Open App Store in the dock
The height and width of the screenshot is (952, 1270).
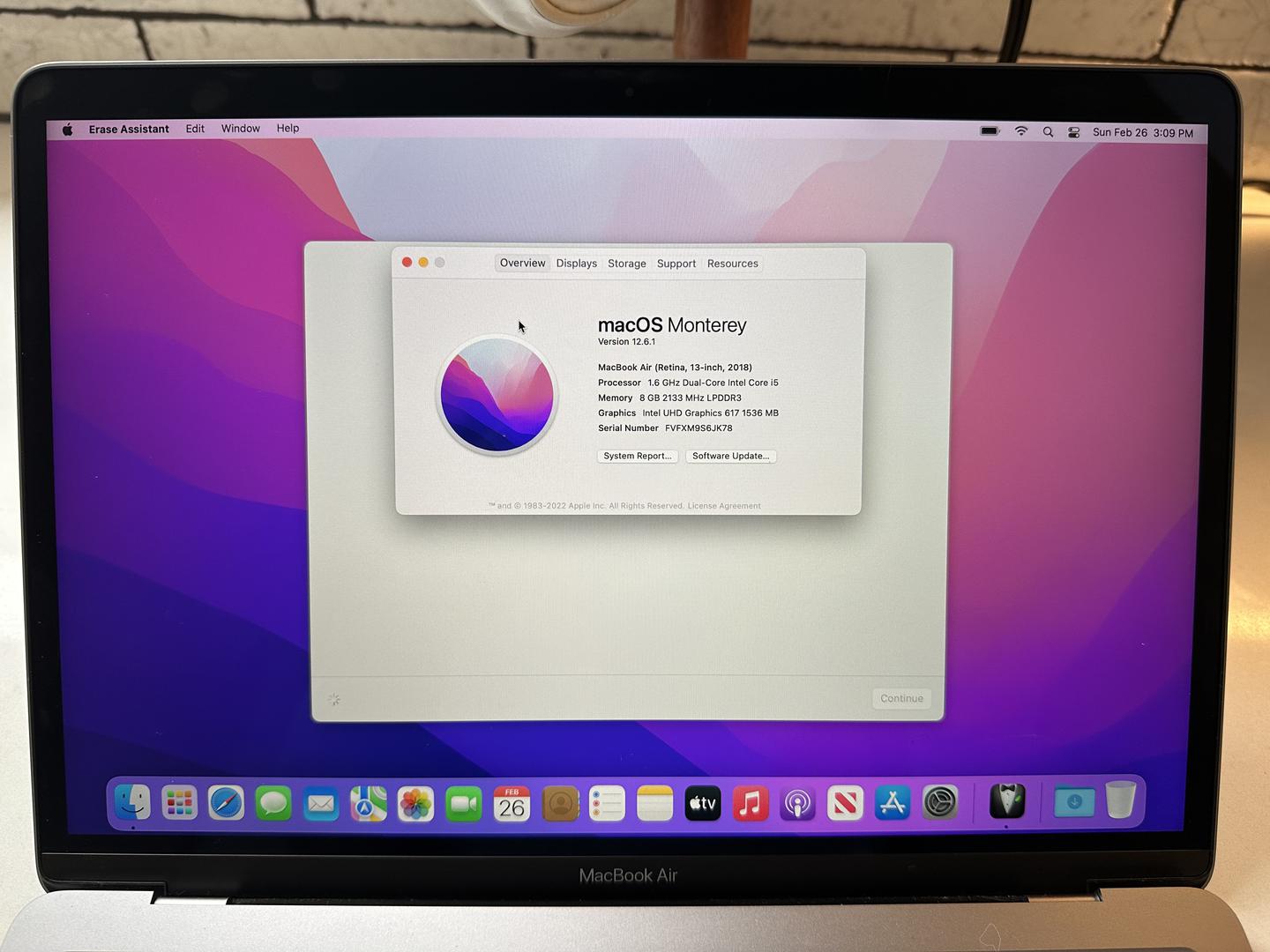[893, 803]
